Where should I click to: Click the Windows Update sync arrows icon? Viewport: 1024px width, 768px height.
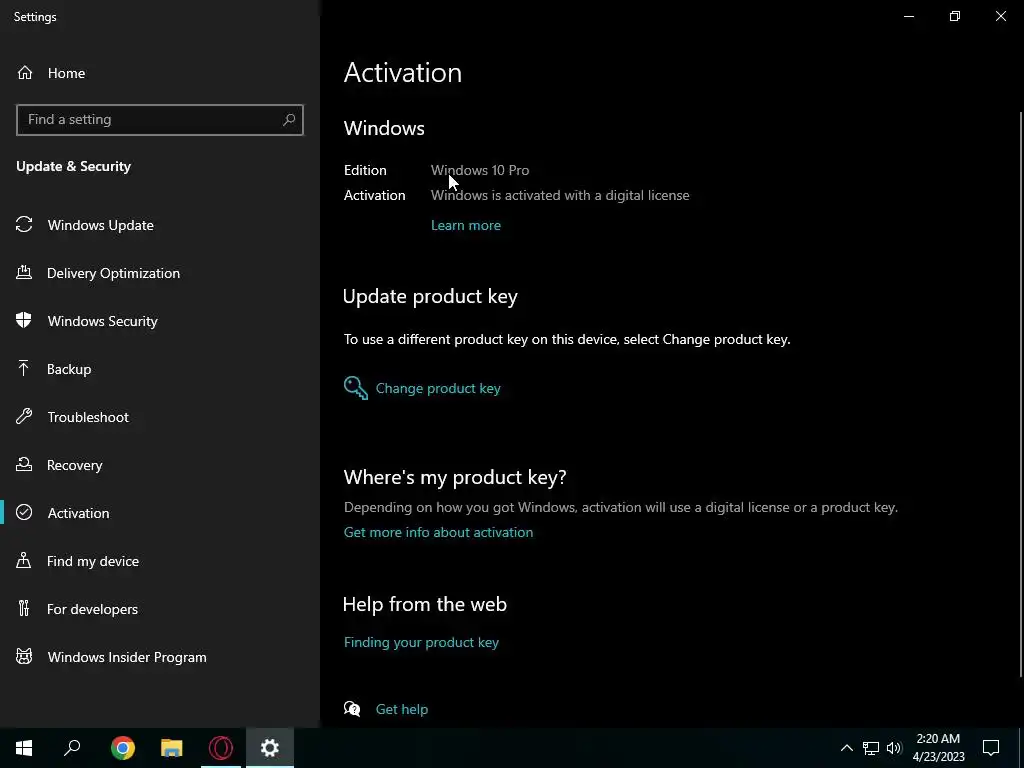click(24, 225)
